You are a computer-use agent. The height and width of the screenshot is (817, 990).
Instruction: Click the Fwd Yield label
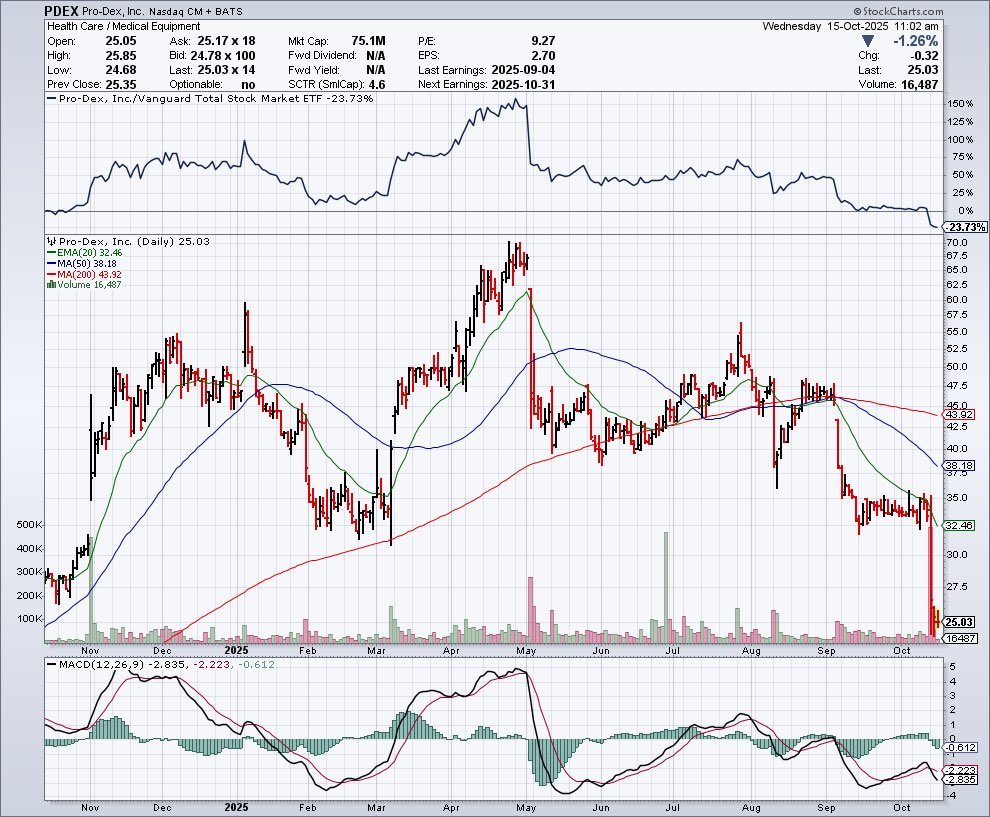coord(314,70)
